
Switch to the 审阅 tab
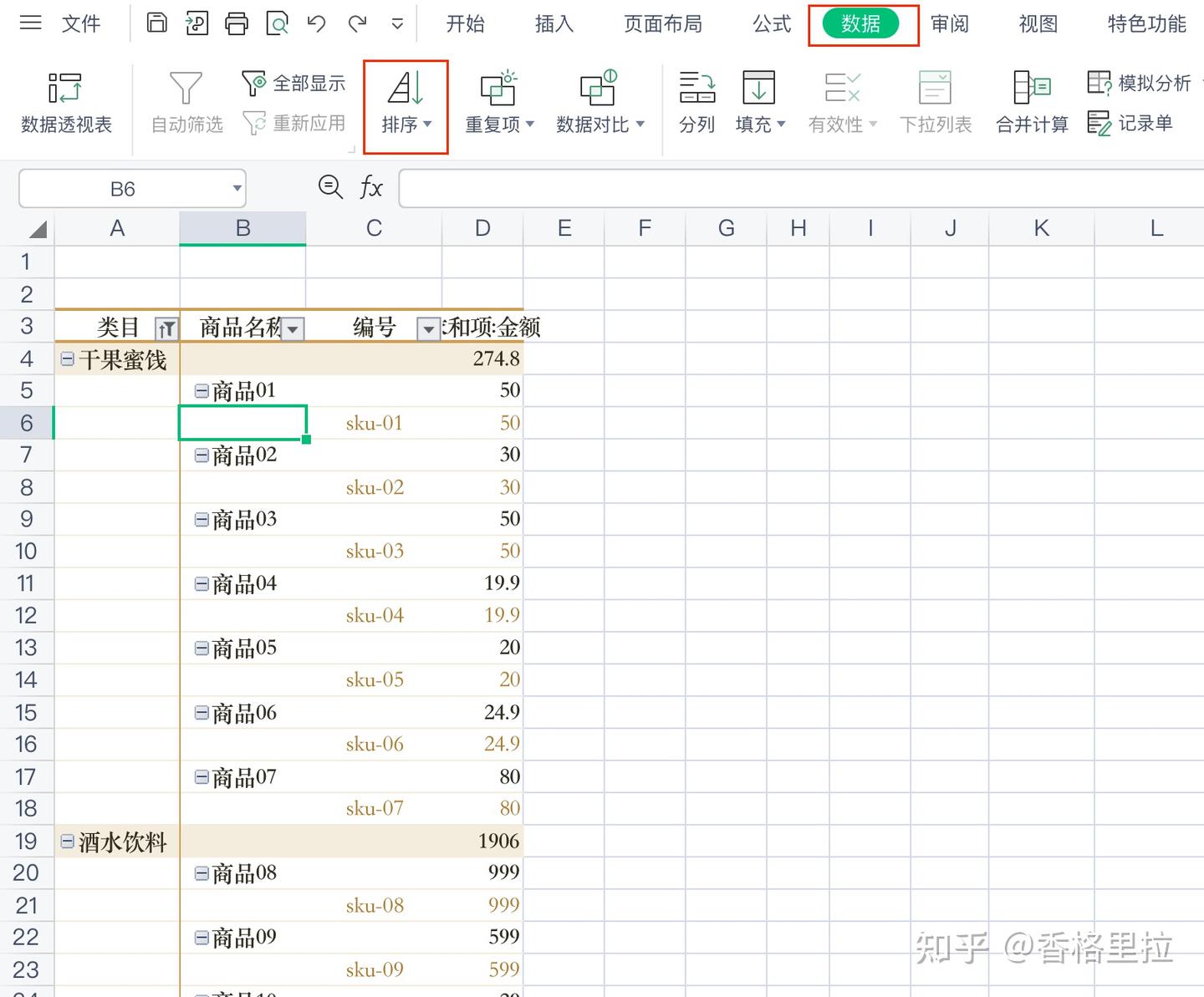point(950,23)
